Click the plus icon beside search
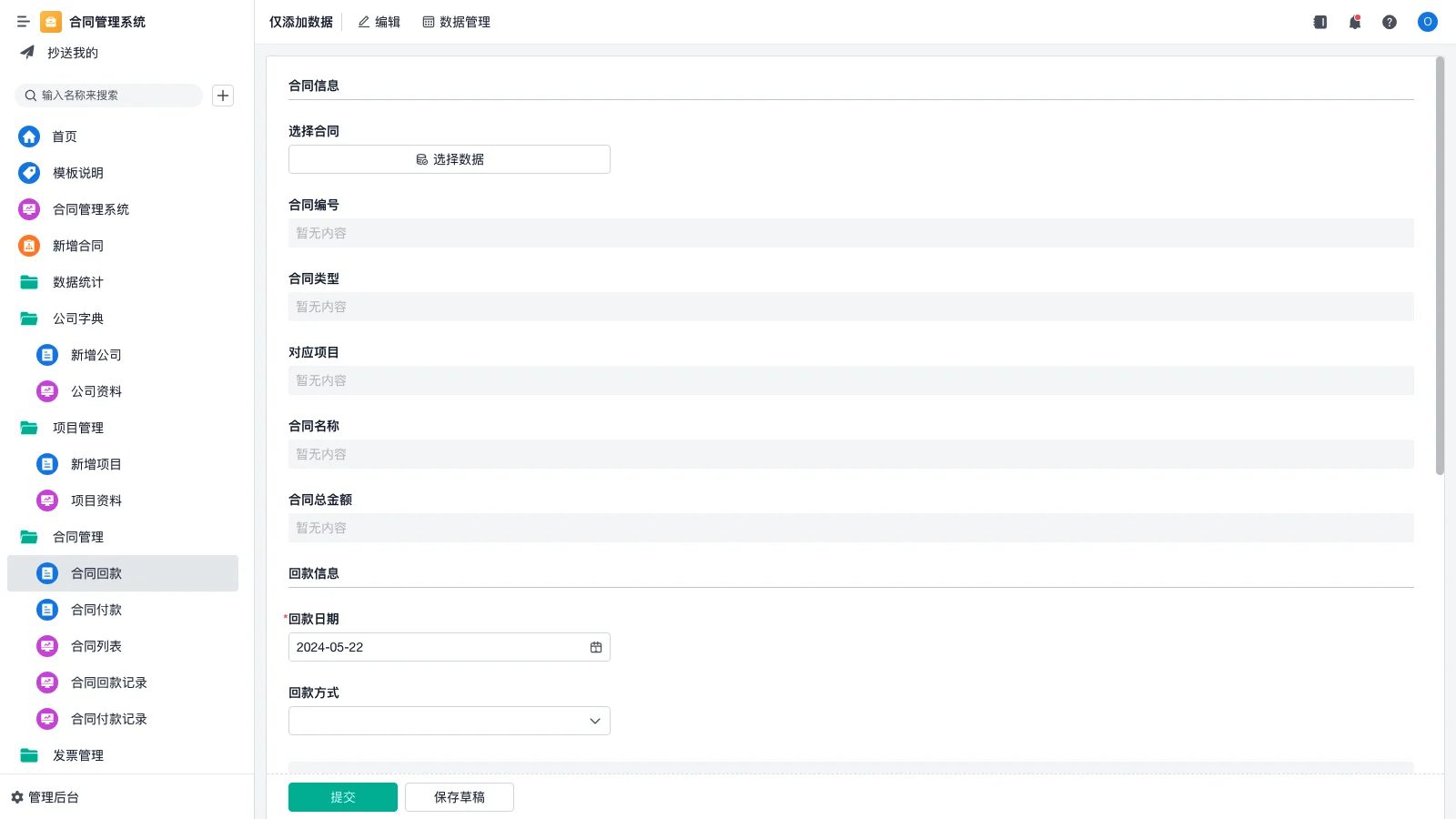Viewport: 1456px width, 819px height. pos(223,96)
